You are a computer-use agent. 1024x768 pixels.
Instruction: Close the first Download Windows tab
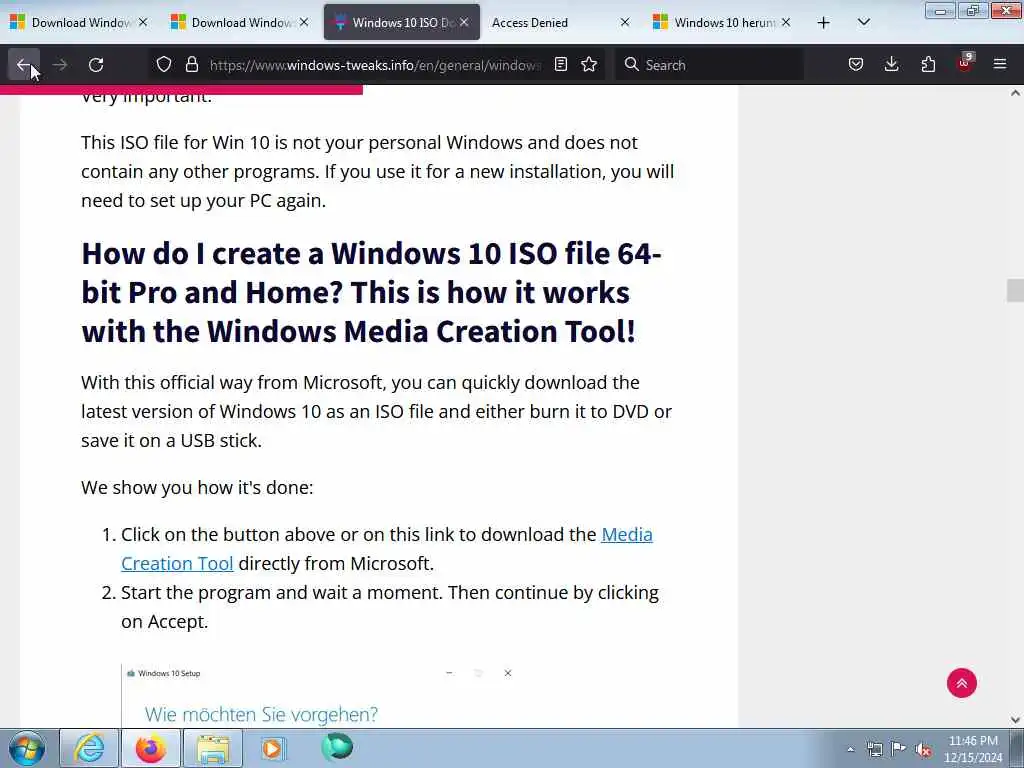[143, 22]
